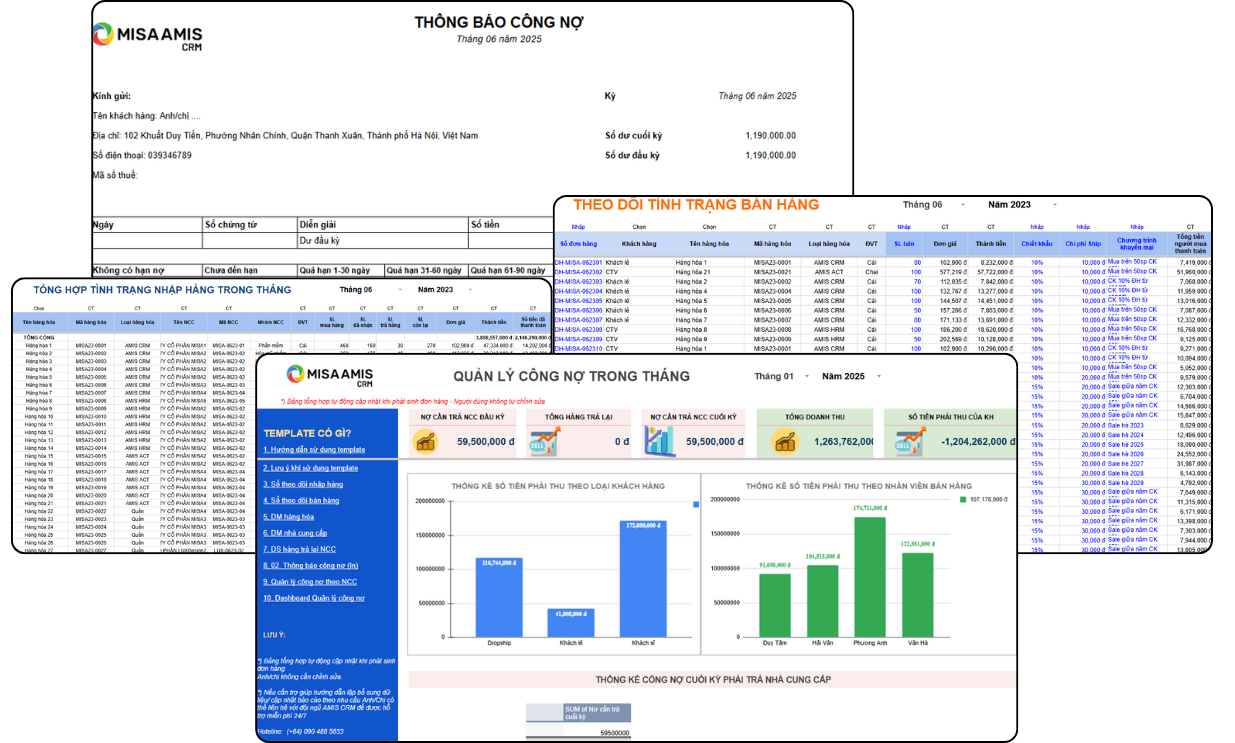
Task: Select the Chương trình khuyến mại column header
Action: coord(1137,243)
